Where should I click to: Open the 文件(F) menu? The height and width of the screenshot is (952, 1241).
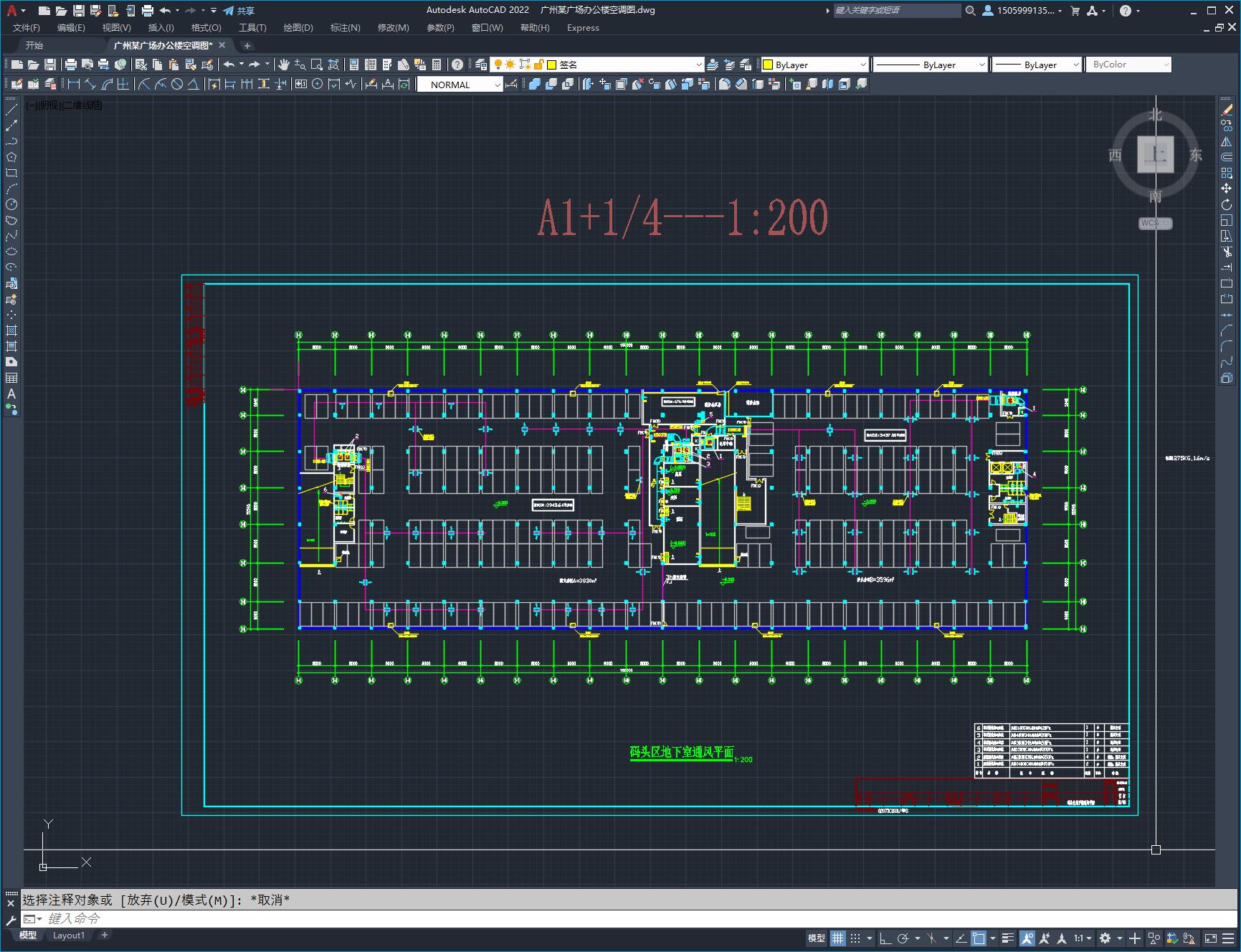pyautogui.click(x=27, y=28)
